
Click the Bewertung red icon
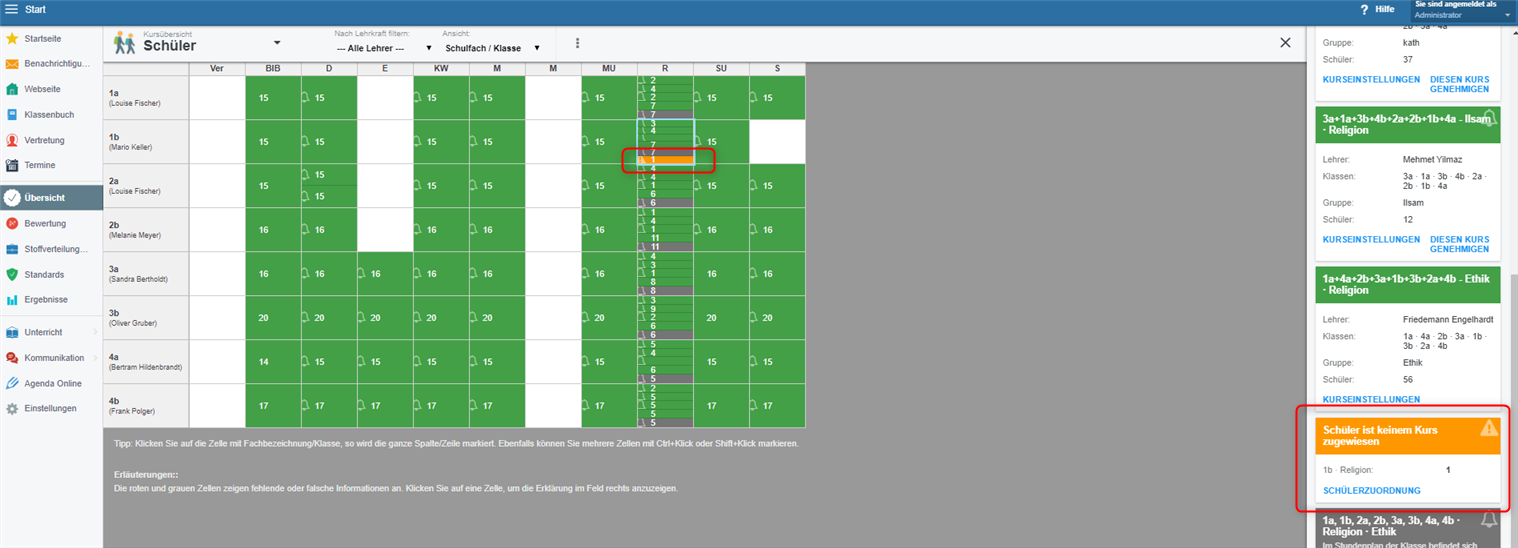pos(12,223)
